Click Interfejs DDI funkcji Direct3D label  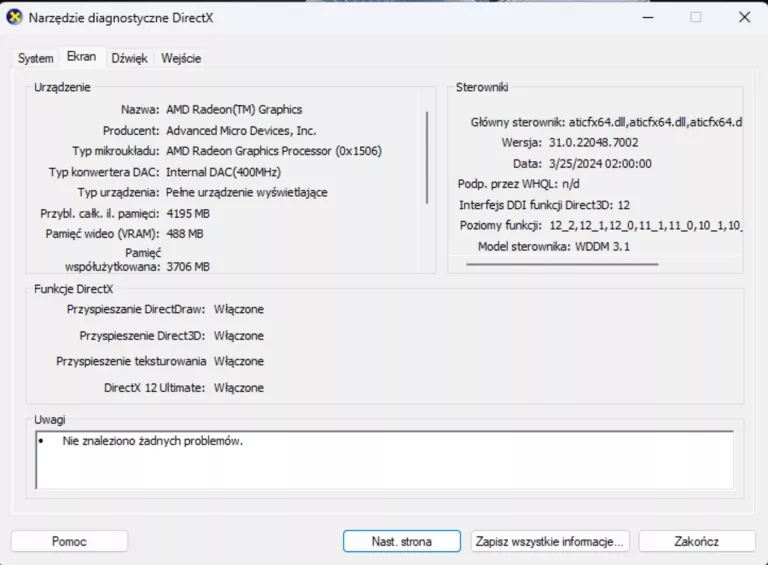(x=536, y=205)
